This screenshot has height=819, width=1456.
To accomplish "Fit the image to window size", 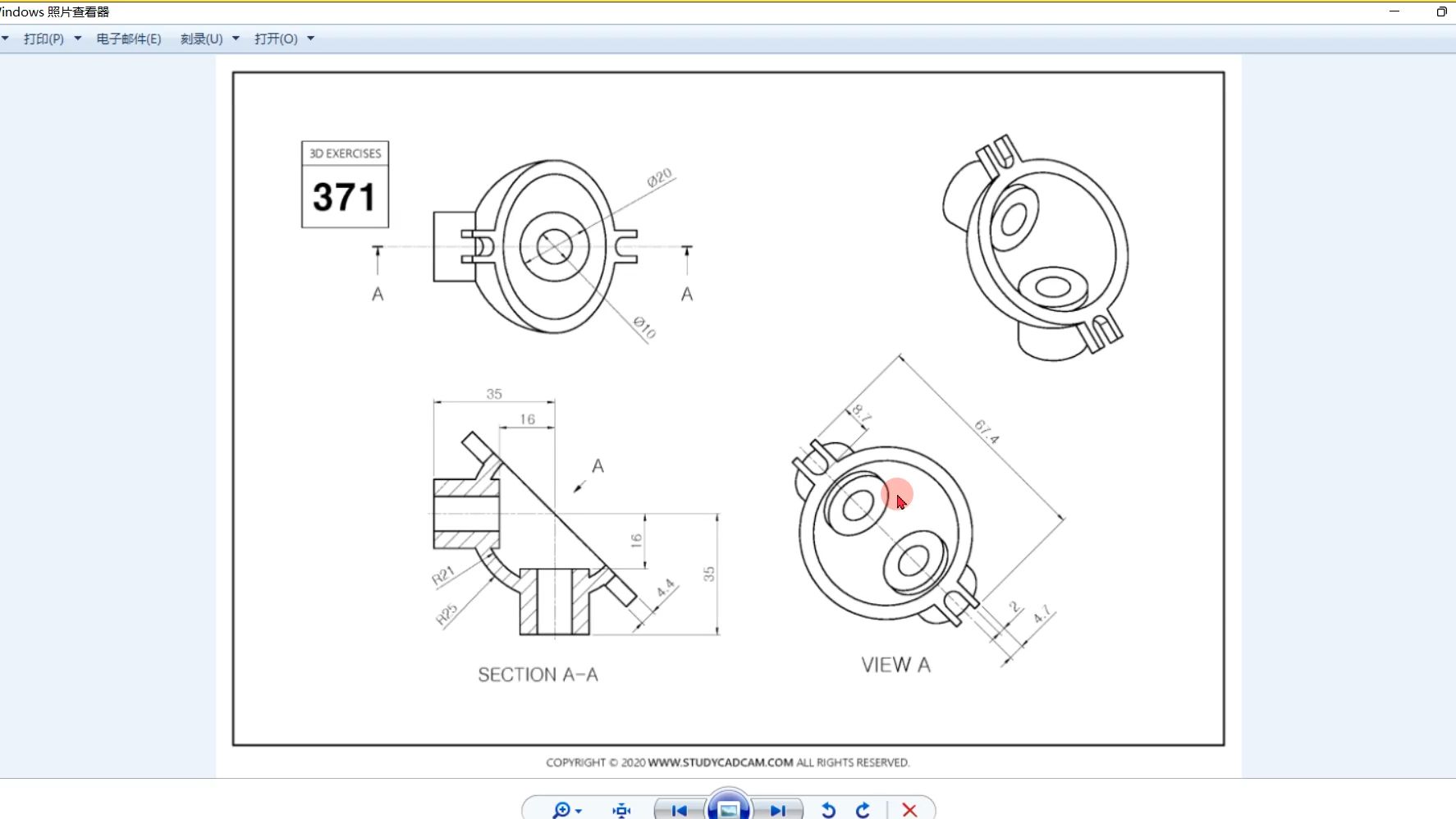I will click(x=621, y=810).
